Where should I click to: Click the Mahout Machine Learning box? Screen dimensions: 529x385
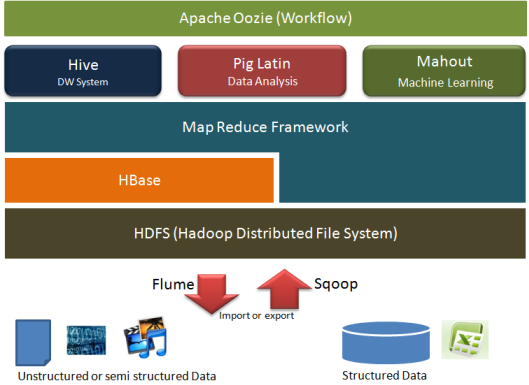(x=444, y=71)
